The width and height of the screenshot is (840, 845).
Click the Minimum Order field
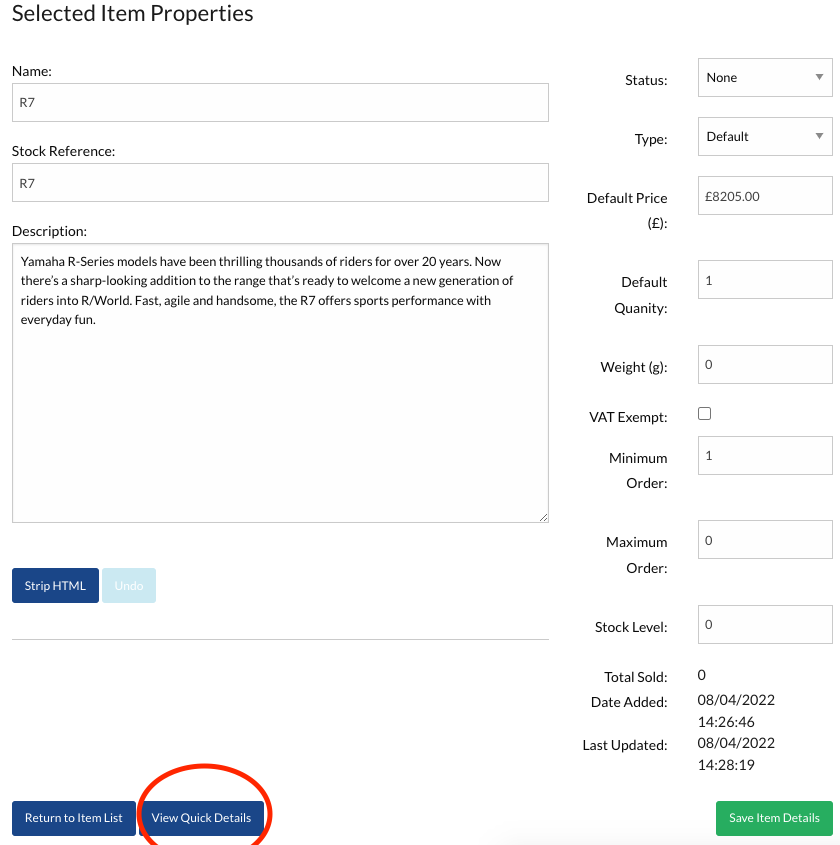[764, 456]
